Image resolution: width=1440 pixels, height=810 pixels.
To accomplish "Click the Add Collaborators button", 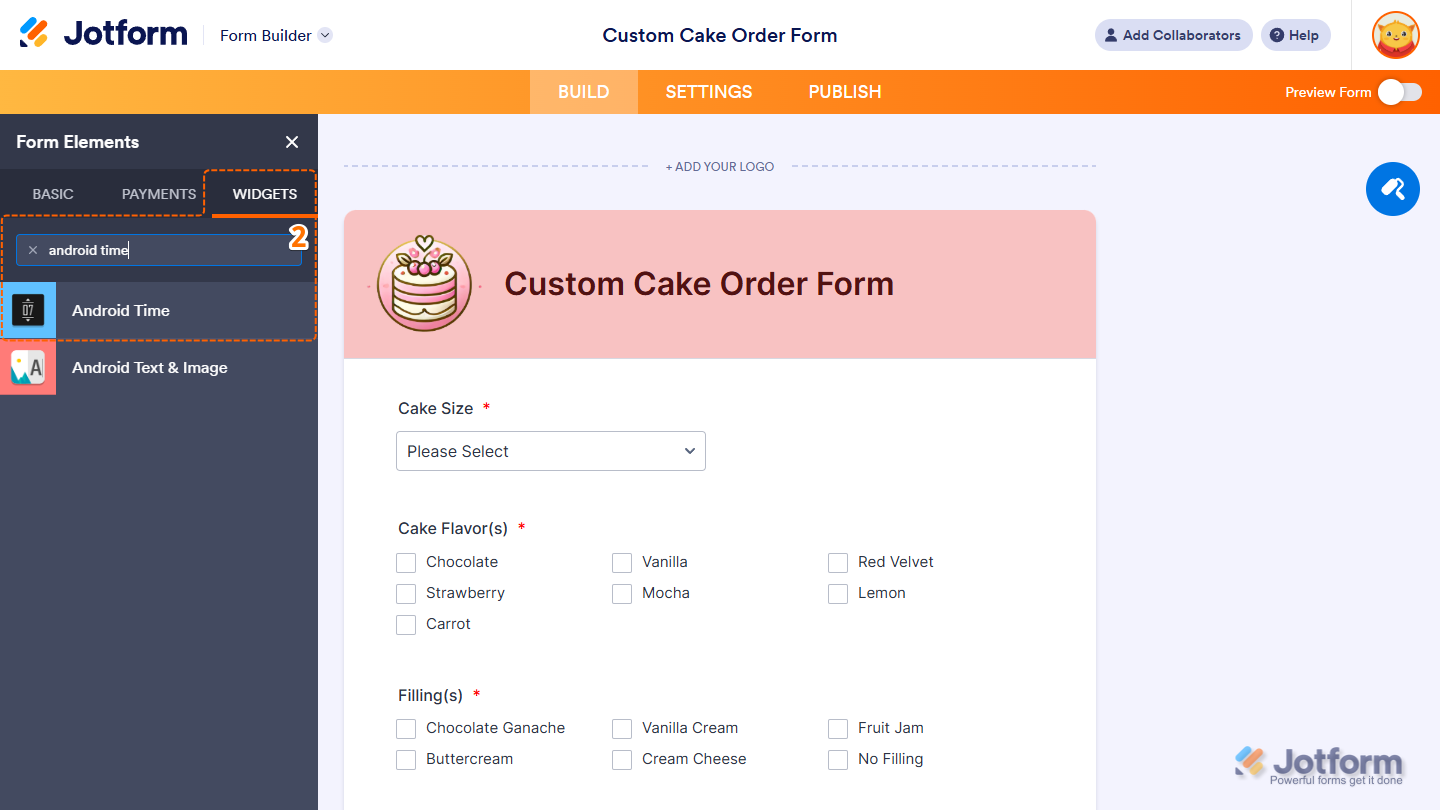I will (x=1173, y=35).
